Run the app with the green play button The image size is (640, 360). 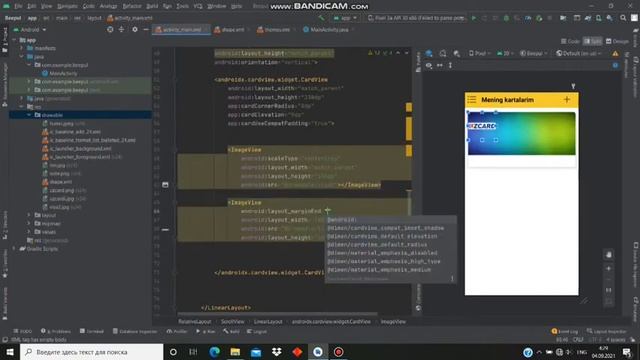474,18
